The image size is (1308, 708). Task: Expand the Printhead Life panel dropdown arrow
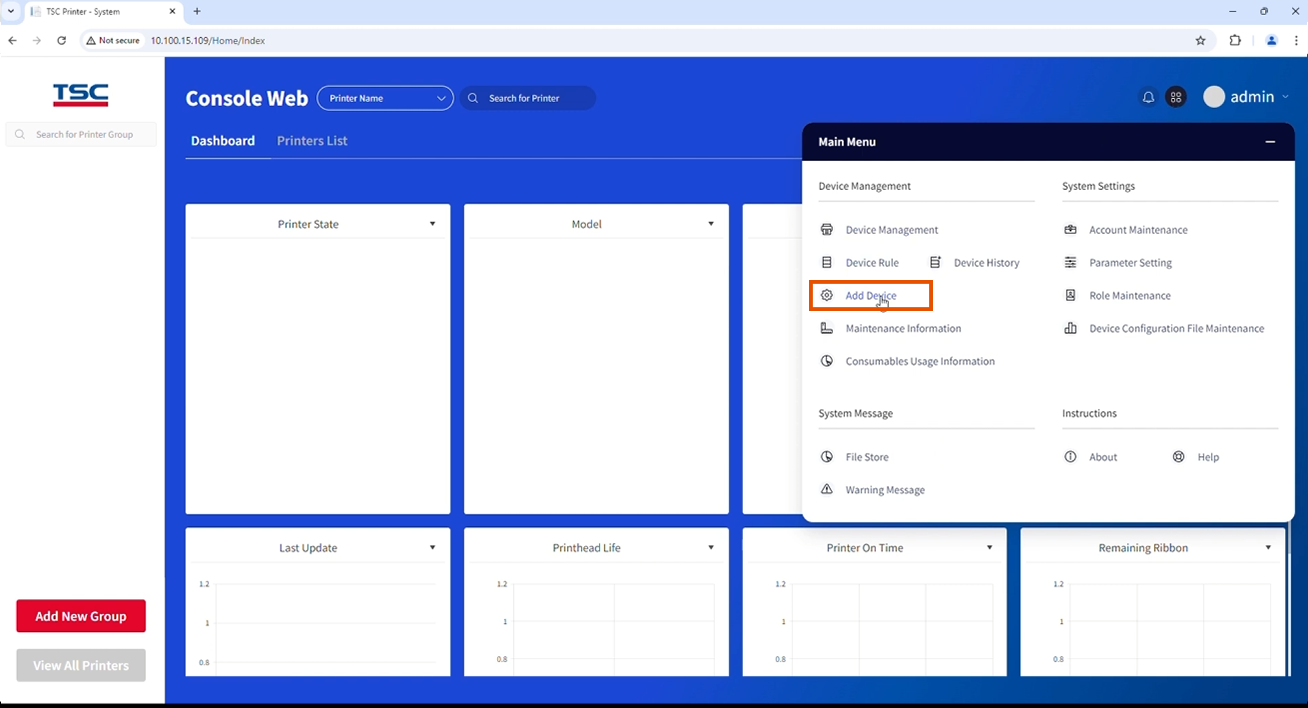click(x=711, y=548)
